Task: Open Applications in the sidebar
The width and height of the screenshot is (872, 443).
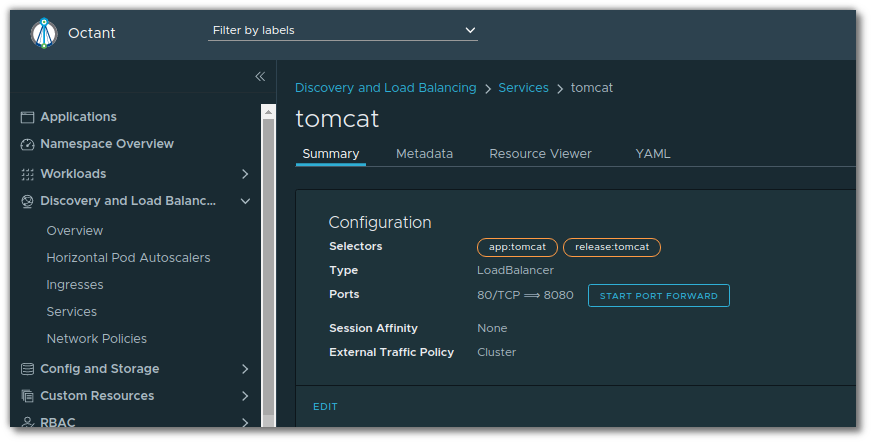Action: tap(78, 117)
